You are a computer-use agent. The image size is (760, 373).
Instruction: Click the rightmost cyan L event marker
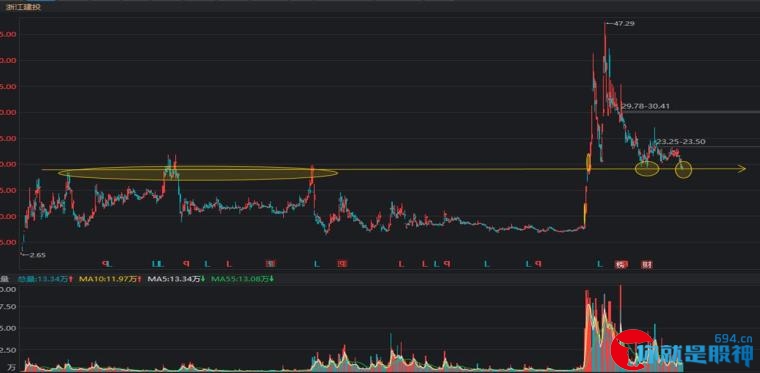(x=600, y=264)
